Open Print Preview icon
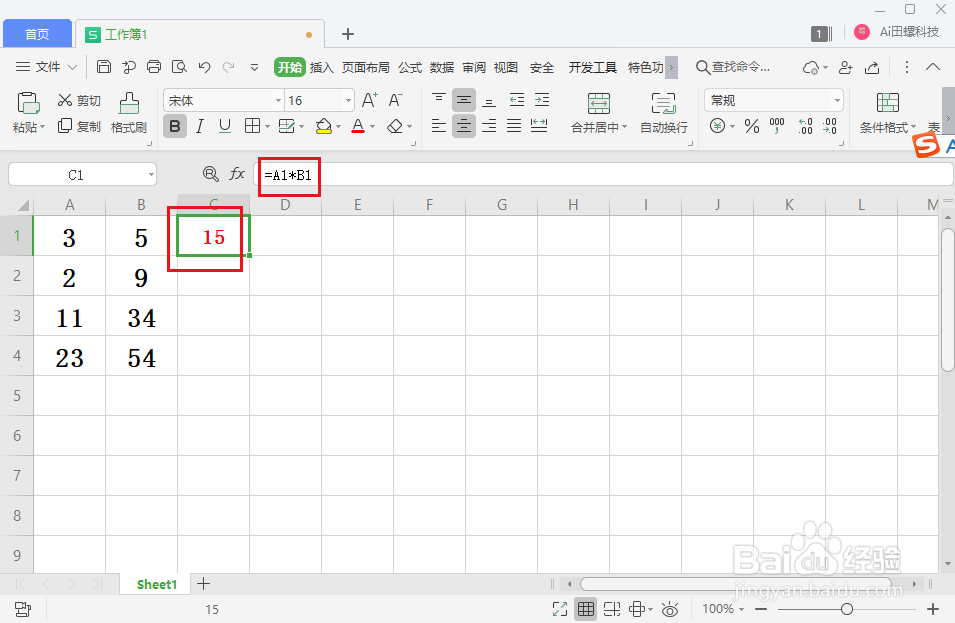 click(179, 66)
